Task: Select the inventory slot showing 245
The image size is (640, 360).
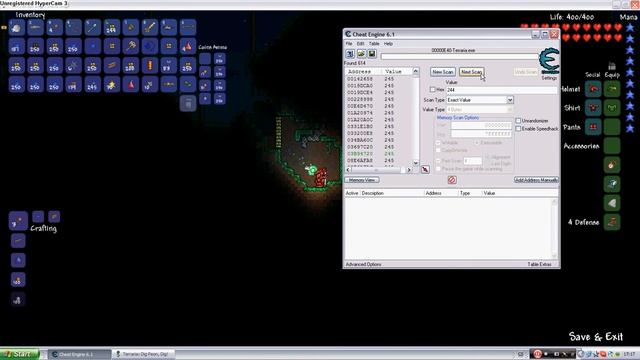Action: click(x=93, y=84)
